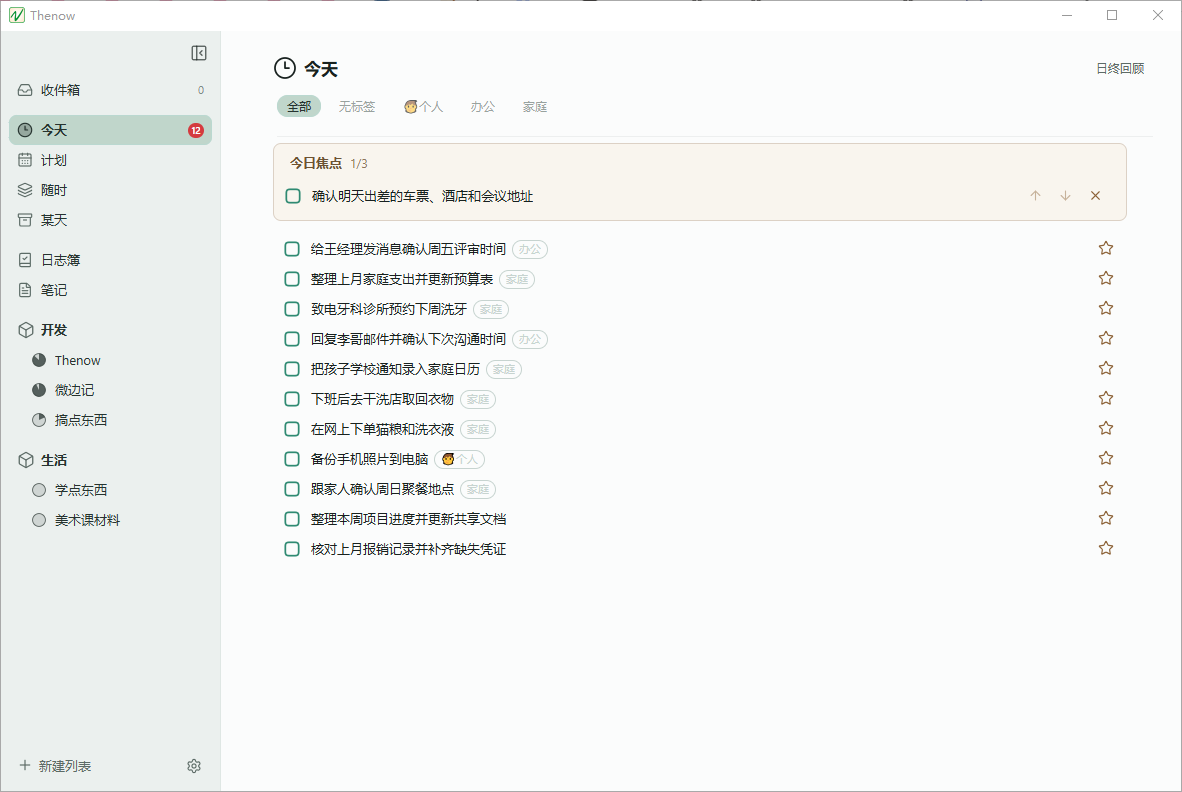Select the 无标签 filter tab
The width and height of the screenshot is (1182, 792).
[357, 106]
